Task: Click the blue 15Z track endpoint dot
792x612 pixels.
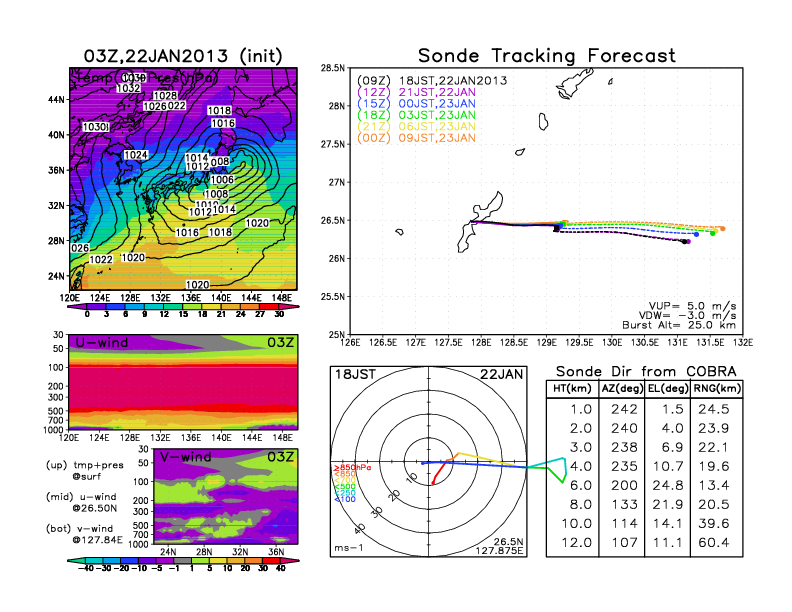Action: click(x=697, y=234)
